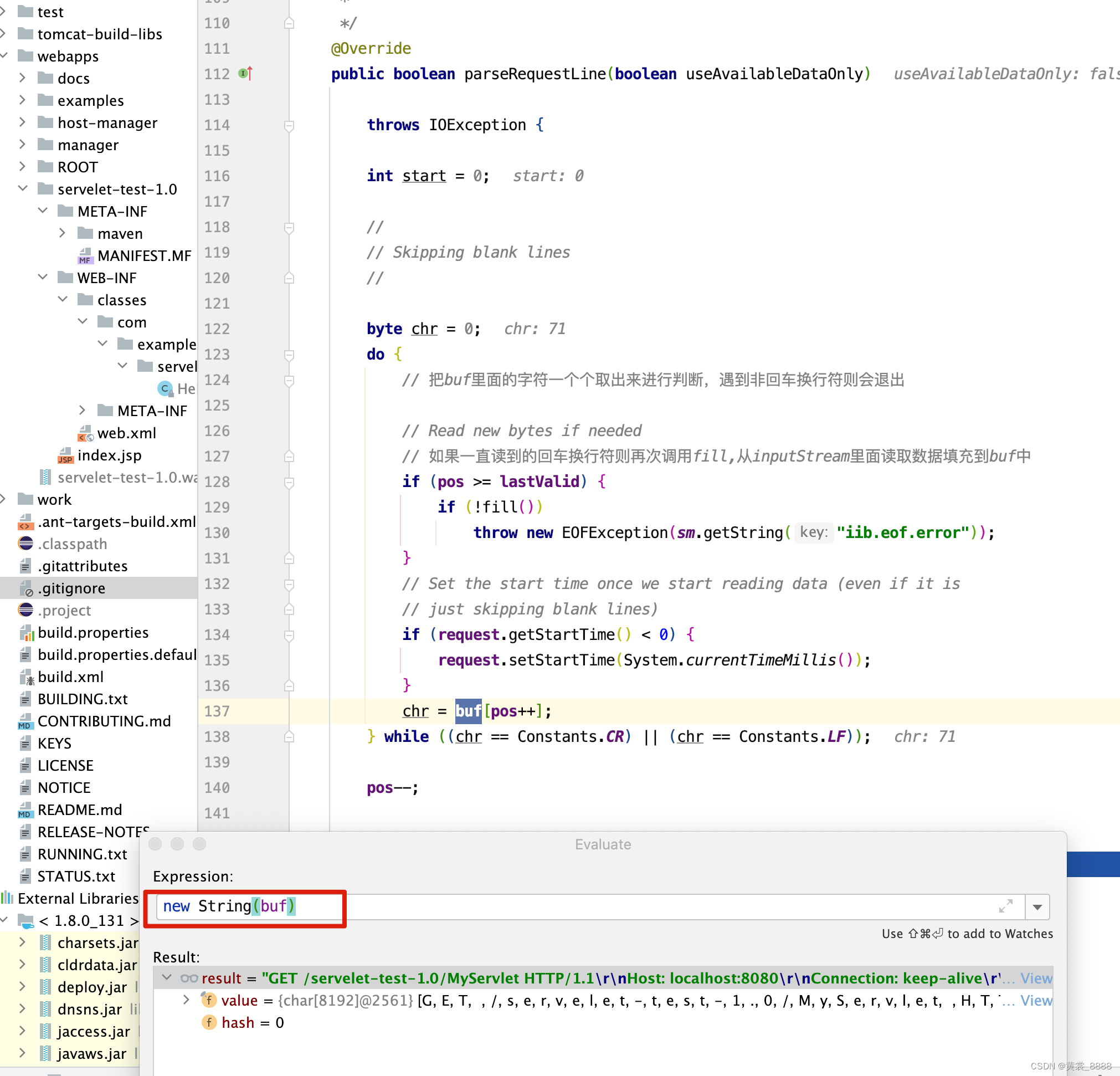
Task: Click the .classpath eclipse file icon
Action: coord(25,544)
